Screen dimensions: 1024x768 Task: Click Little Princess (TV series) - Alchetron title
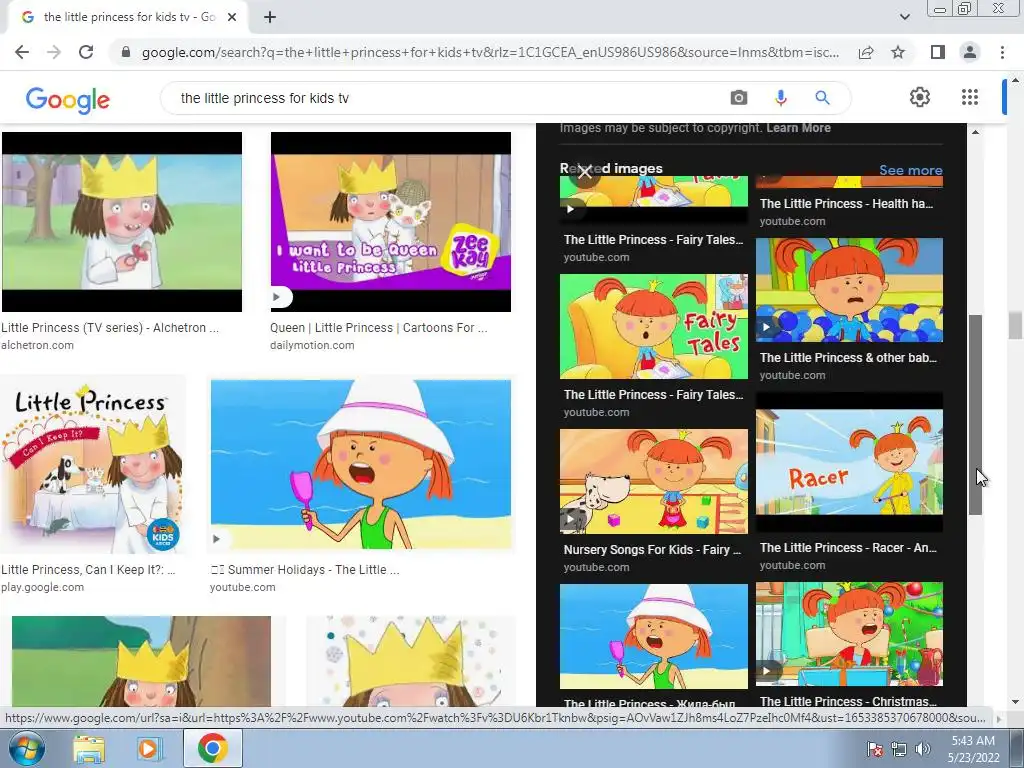click(x=110, y=328)
